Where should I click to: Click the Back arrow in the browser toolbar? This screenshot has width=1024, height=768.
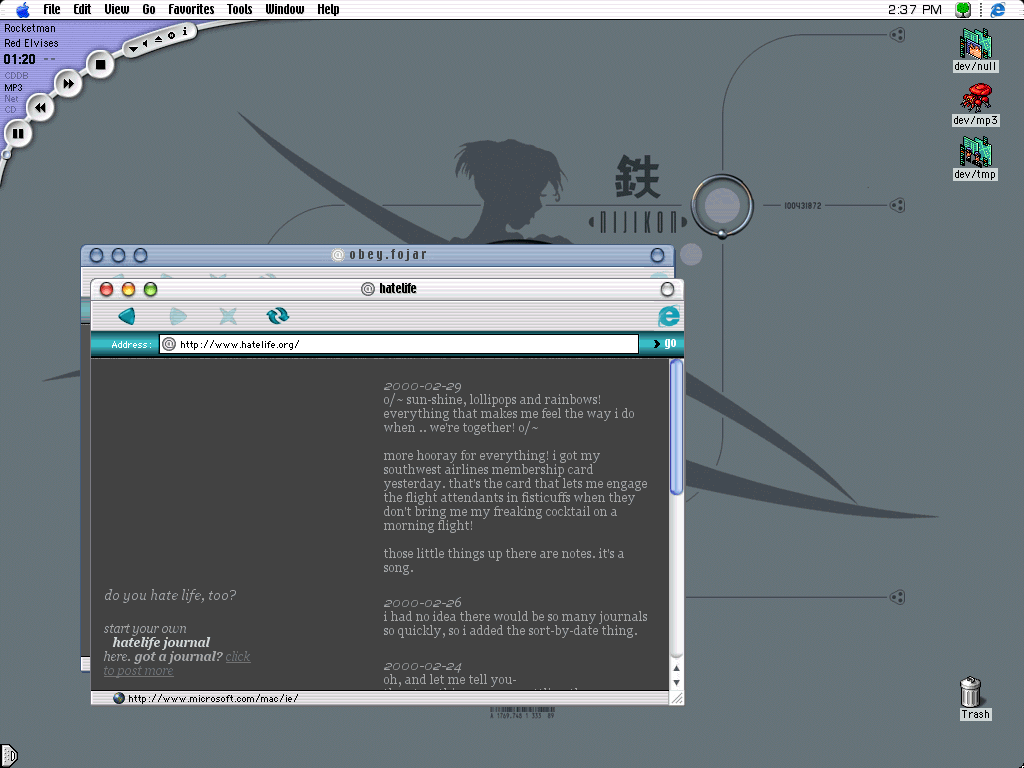click(126, 317)
